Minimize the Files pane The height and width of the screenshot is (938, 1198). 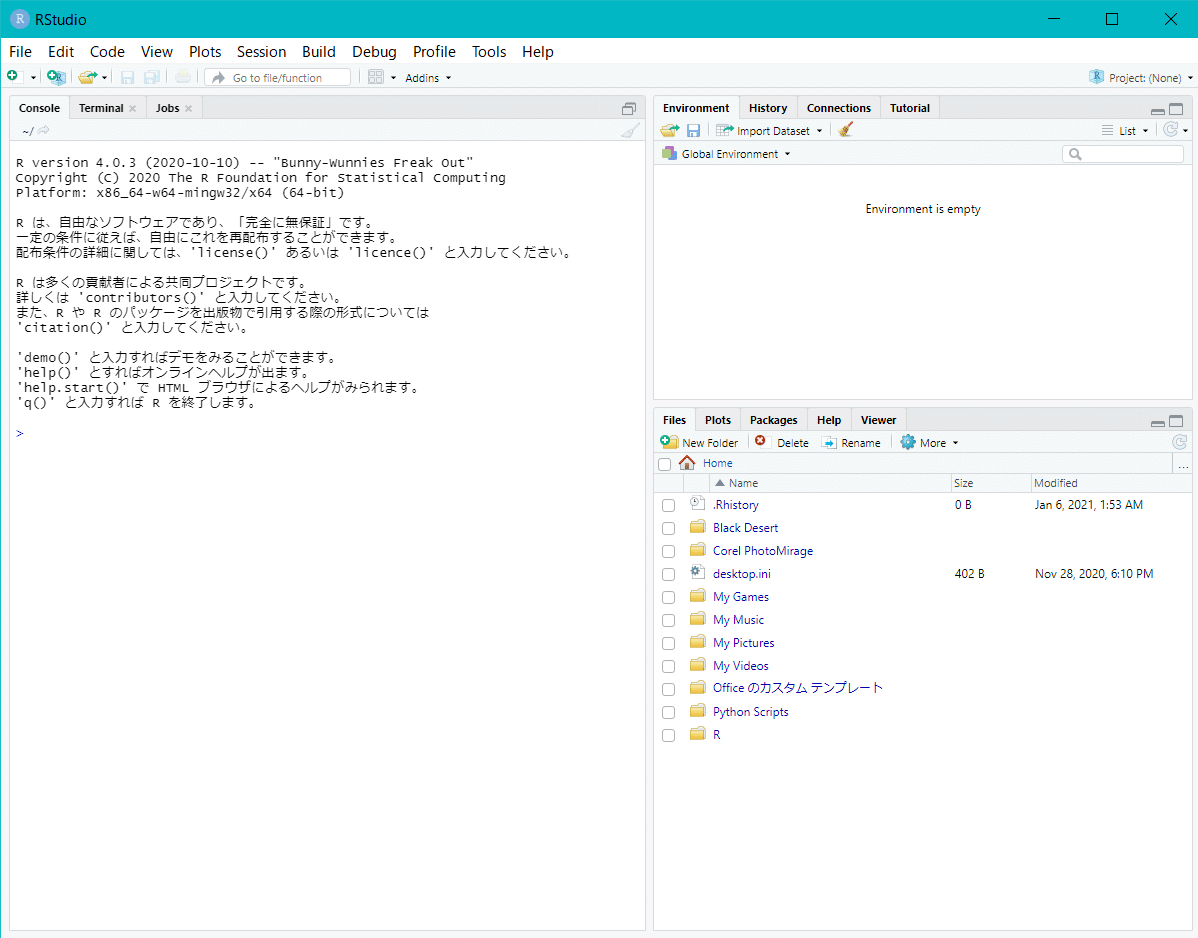(x=1158, y=422)
